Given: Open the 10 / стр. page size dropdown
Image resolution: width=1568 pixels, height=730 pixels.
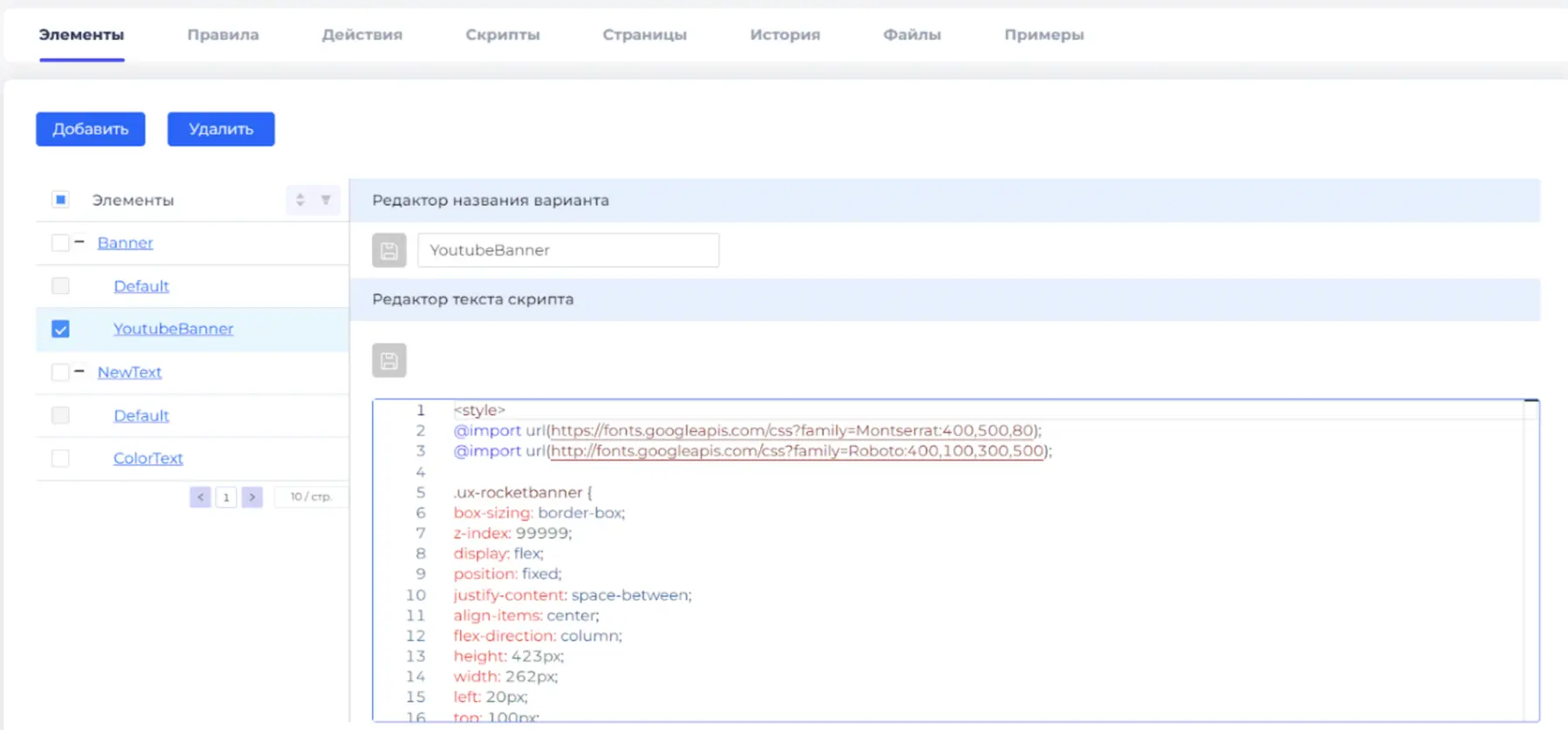Looking at the screenshot, I should point(310,497).
